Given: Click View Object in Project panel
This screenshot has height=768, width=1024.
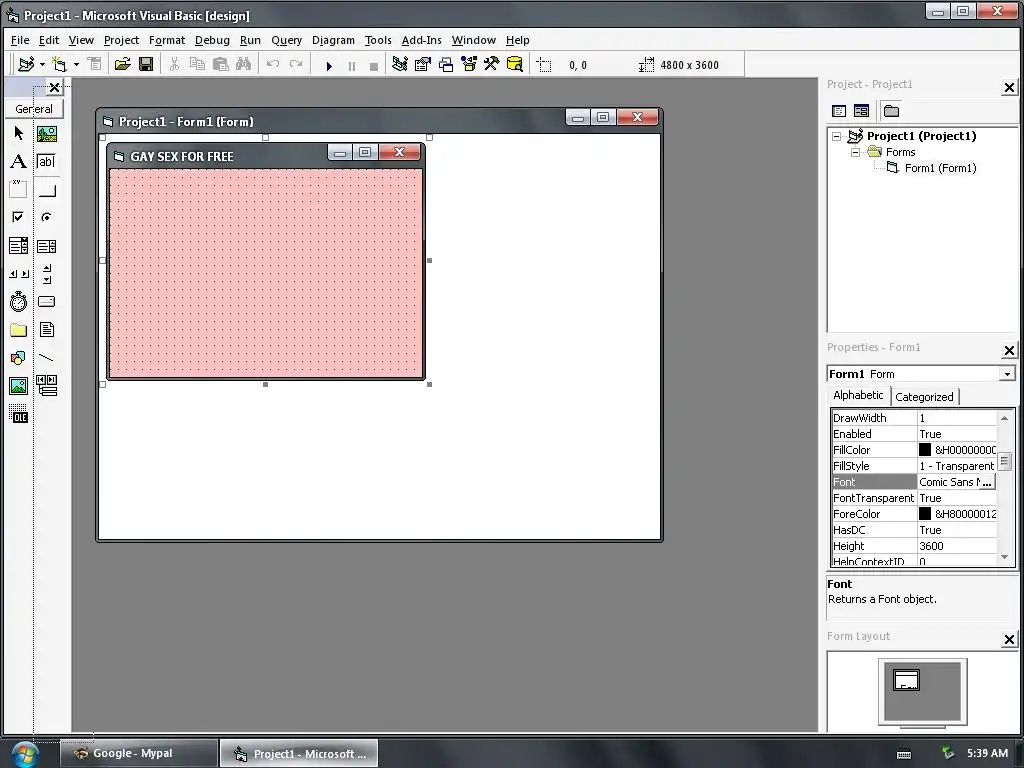Looking at the screenshot, I should click(x=861, y=111).
